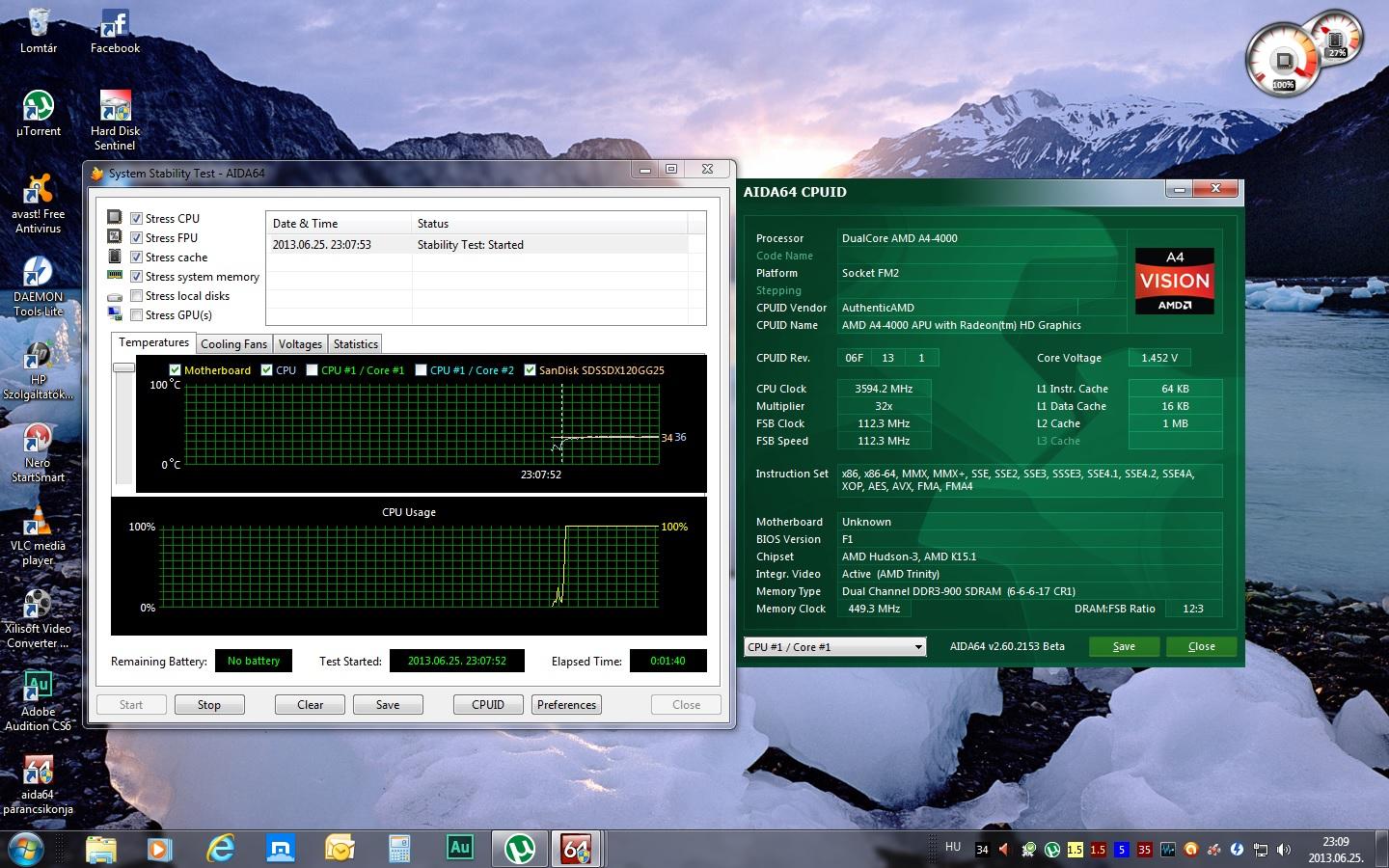
Task: Uncheck Stress cache option
Action: tap(136, 258)
